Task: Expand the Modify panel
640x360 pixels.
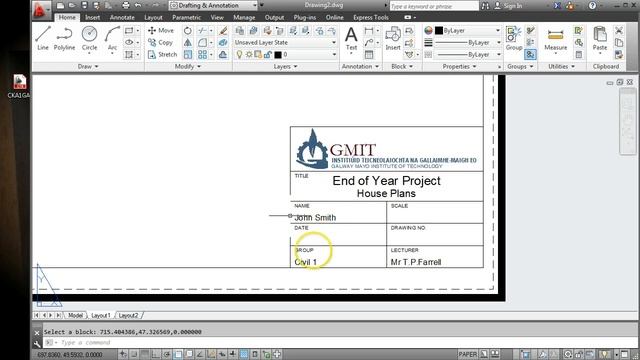Action: click(x=188, y=66)
